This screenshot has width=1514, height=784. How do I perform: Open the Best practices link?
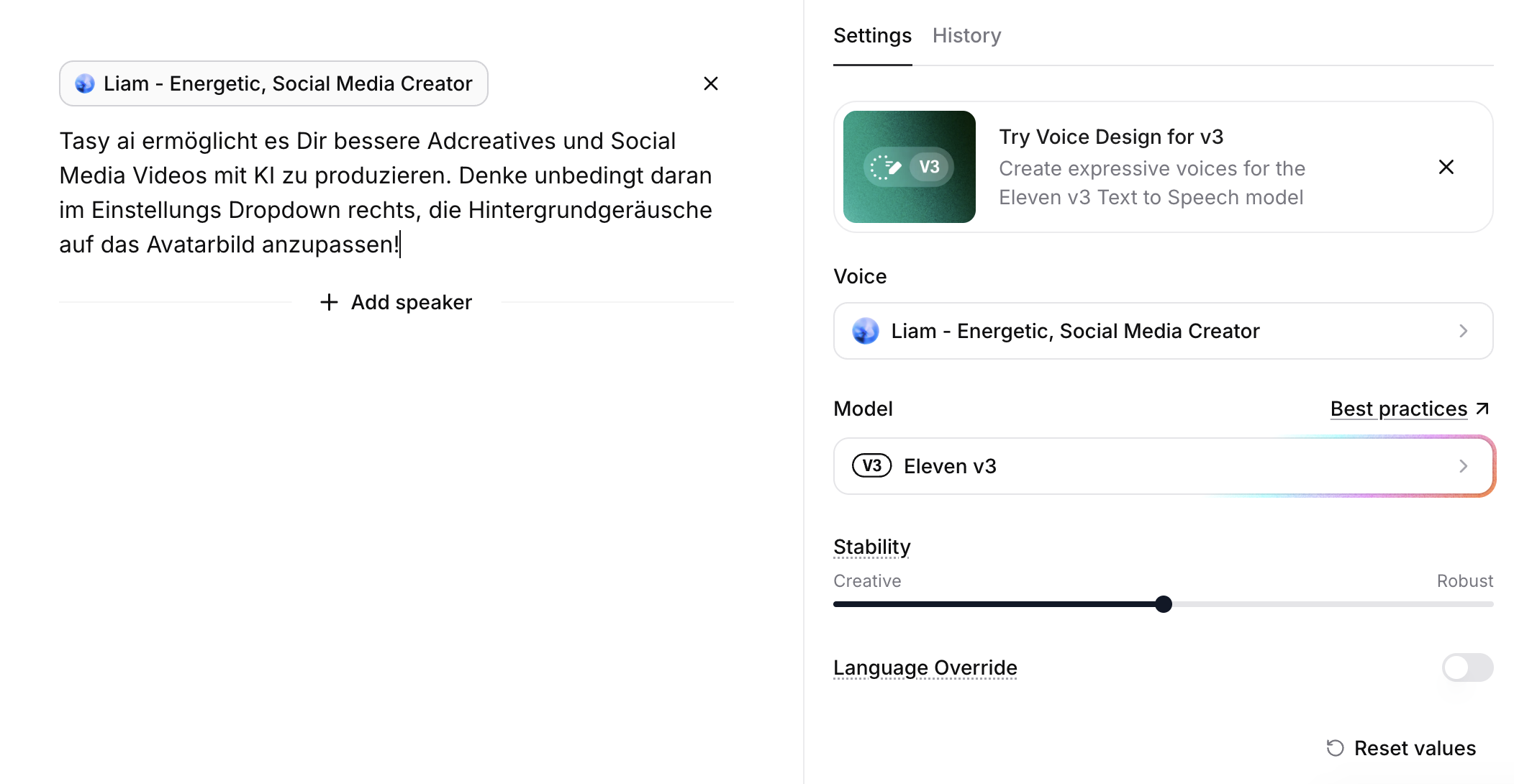click(x=1398, y=409)
